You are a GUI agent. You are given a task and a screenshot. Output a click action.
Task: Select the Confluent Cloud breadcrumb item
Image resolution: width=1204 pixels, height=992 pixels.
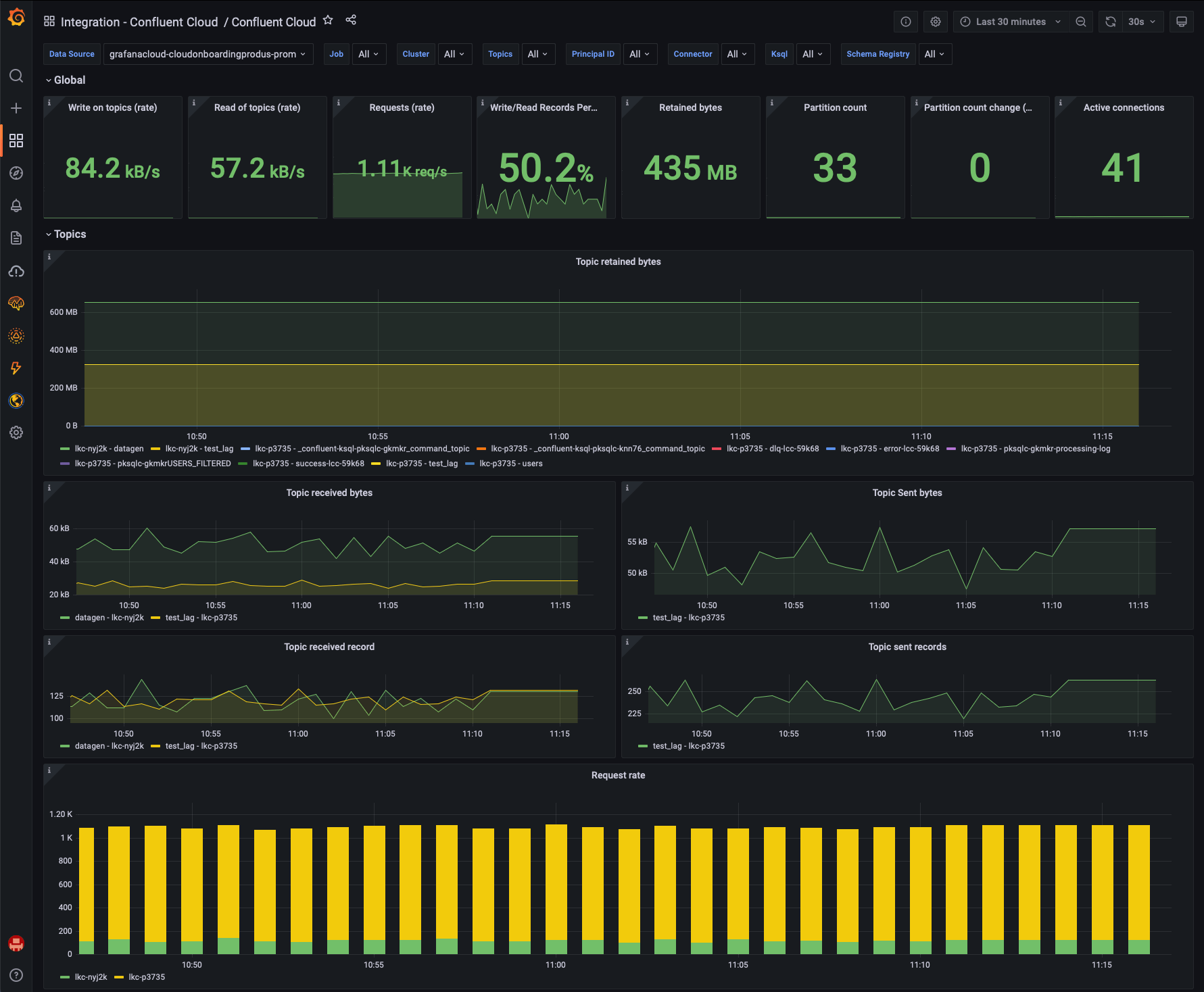pos(273,22)
